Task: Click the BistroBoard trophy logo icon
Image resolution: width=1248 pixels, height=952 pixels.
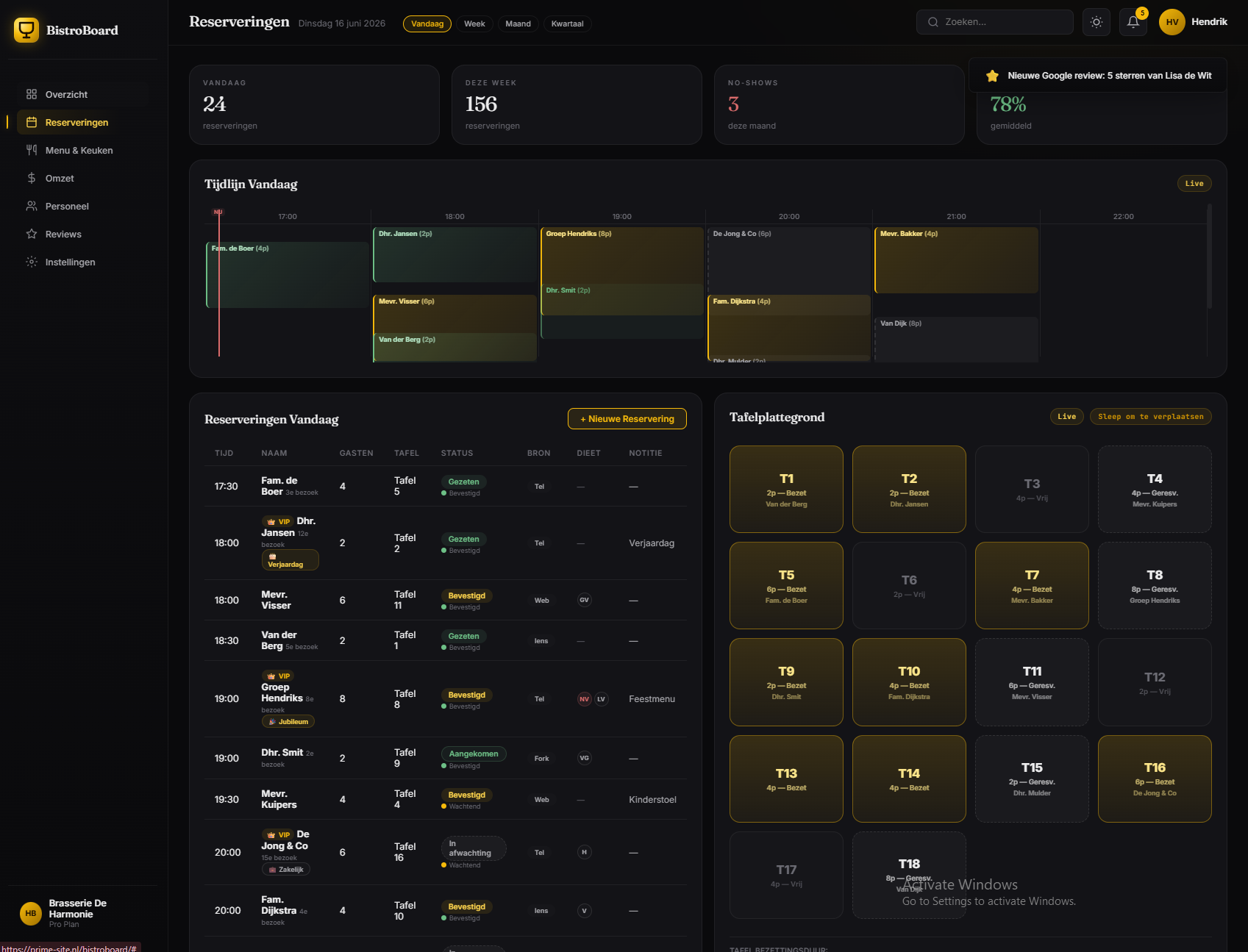Action: [26, 30]
